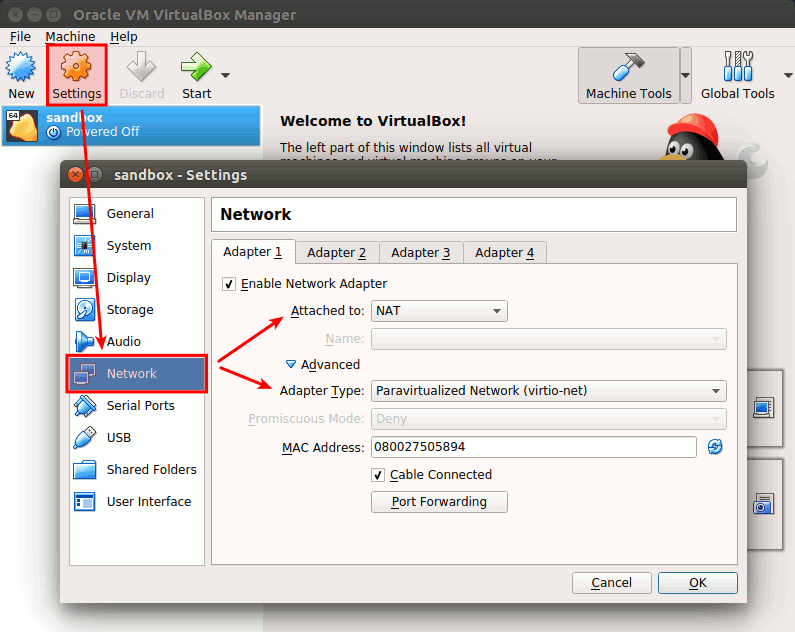Click the MAC Address input field
Image resolution: width=795 pixels, height=632 pixels.
coord(533,447)
